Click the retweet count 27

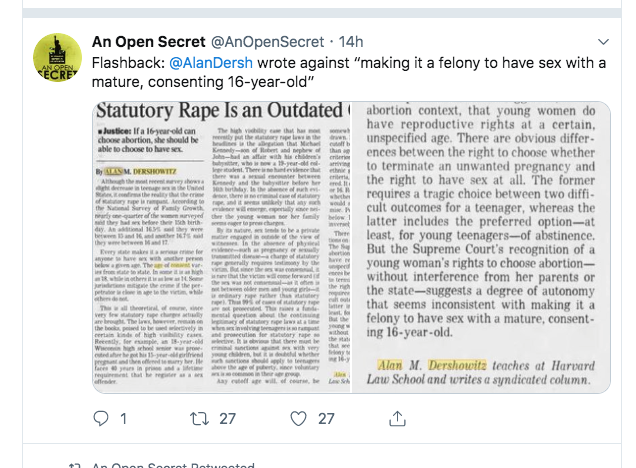point(228,419)
